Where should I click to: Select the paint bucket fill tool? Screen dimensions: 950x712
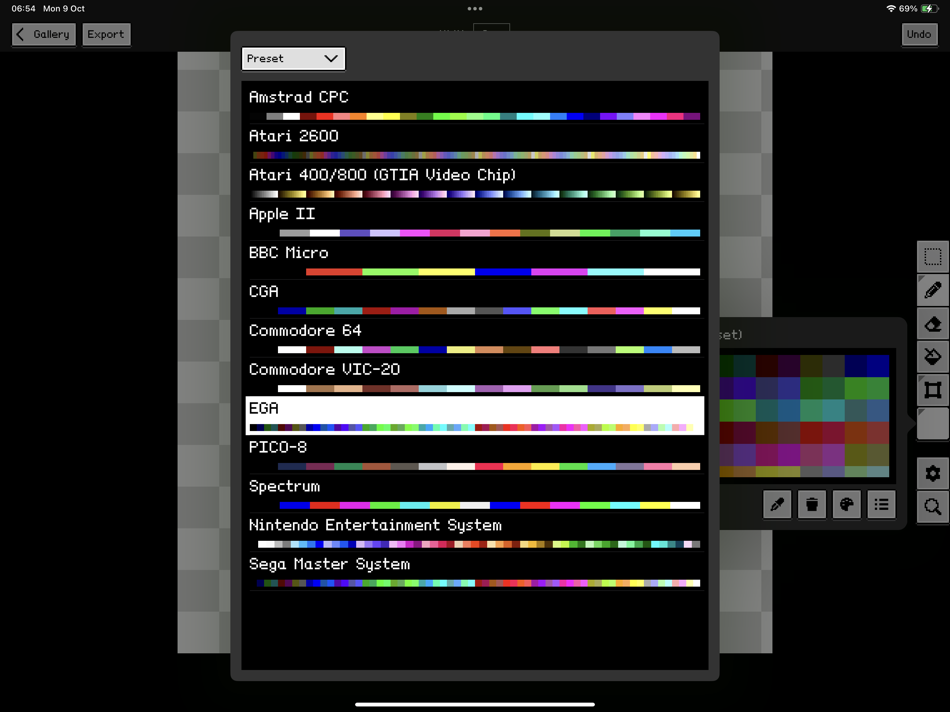932,357
